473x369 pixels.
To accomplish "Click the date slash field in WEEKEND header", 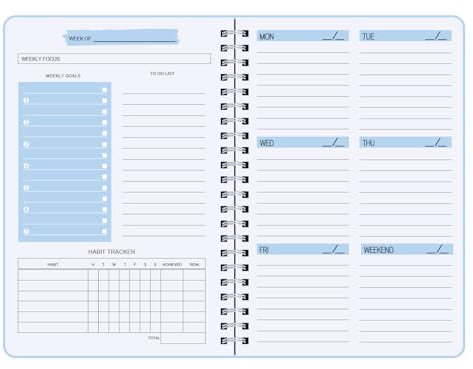I will click(438, 249).
